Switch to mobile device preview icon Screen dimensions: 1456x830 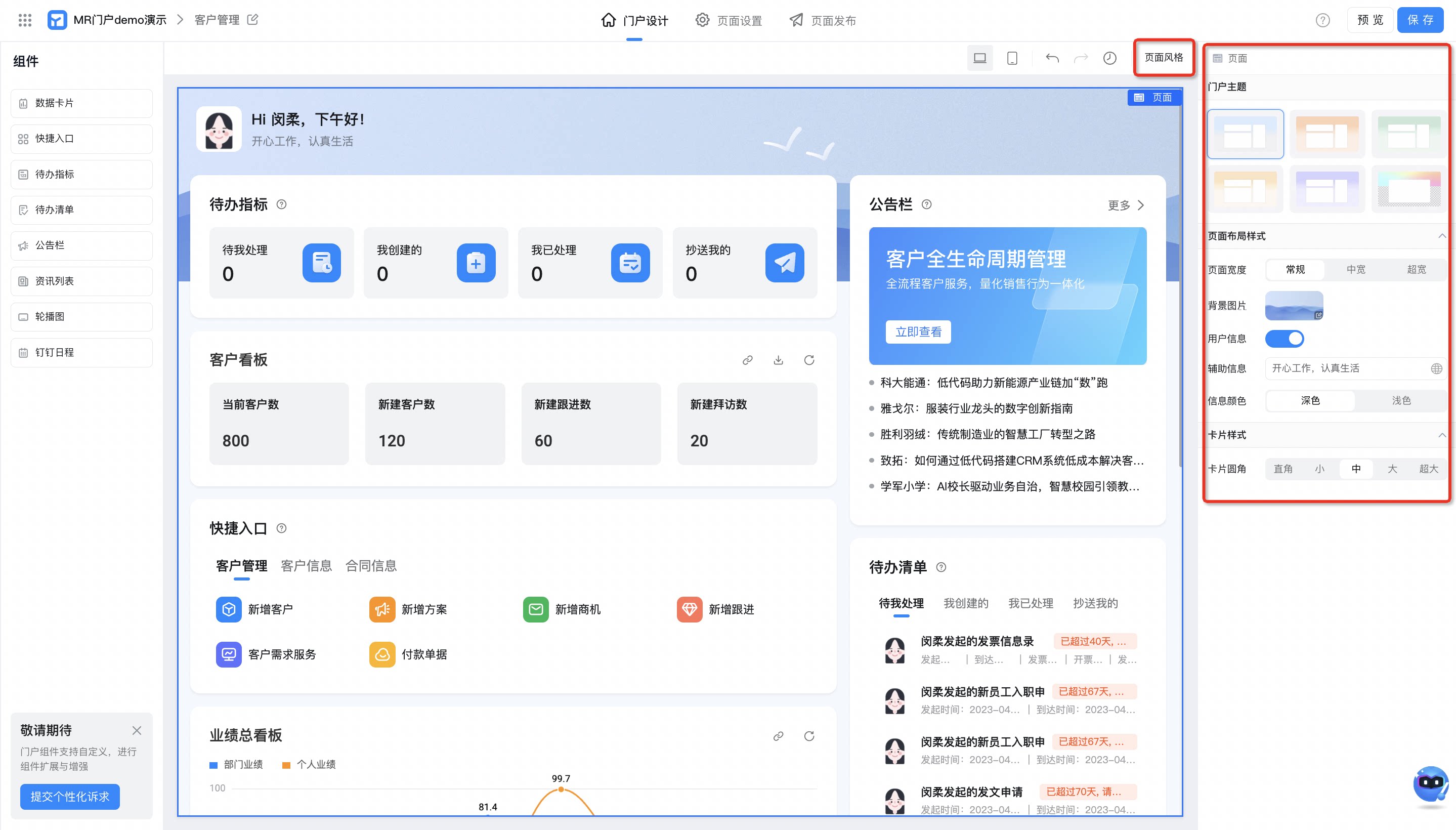pos(1012,58)
